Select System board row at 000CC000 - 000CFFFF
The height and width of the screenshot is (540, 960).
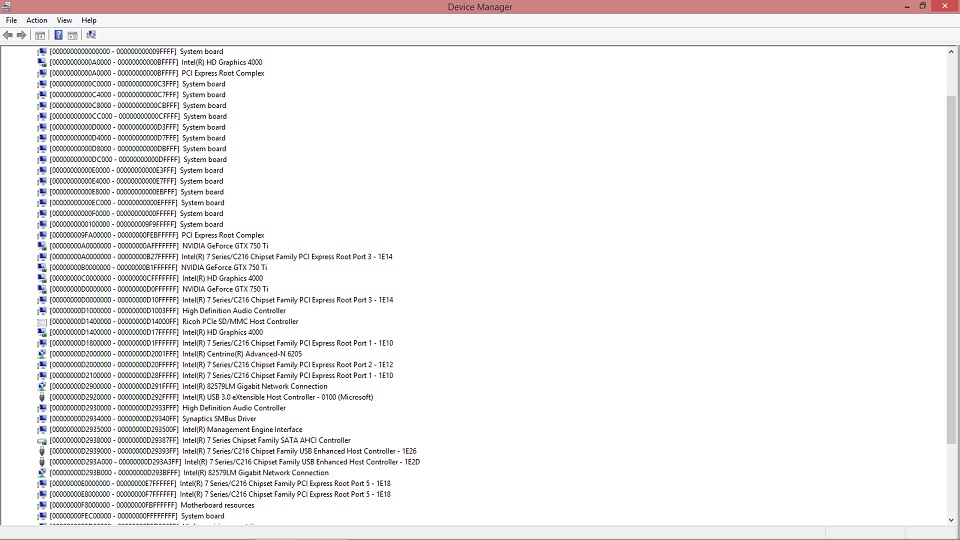click(138, 116)
